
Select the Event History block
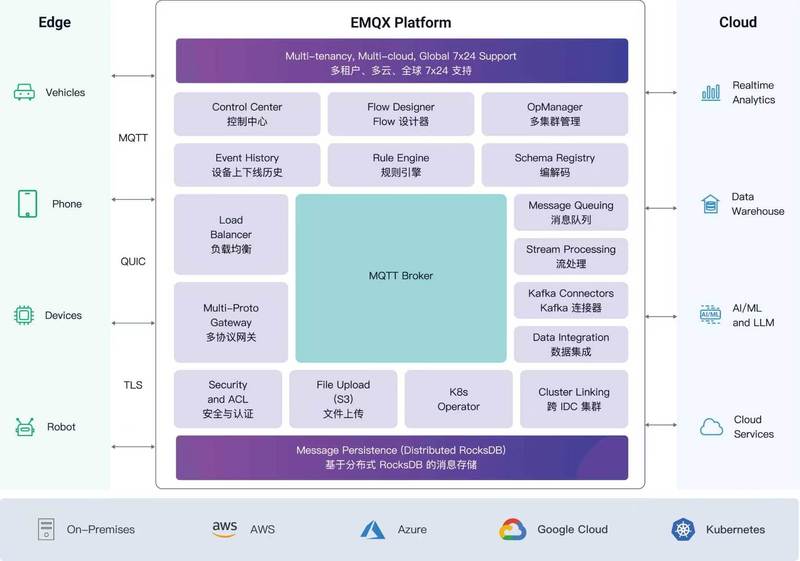(x=247, y=165)
